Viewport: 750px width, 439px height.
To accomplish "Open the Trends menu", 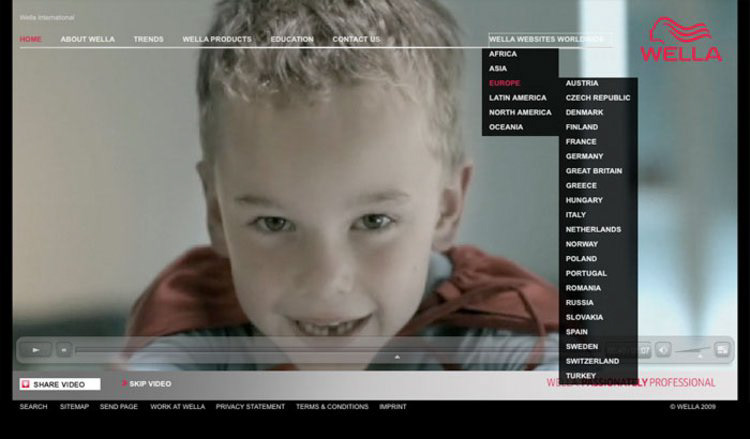I will tap(148, 39).
